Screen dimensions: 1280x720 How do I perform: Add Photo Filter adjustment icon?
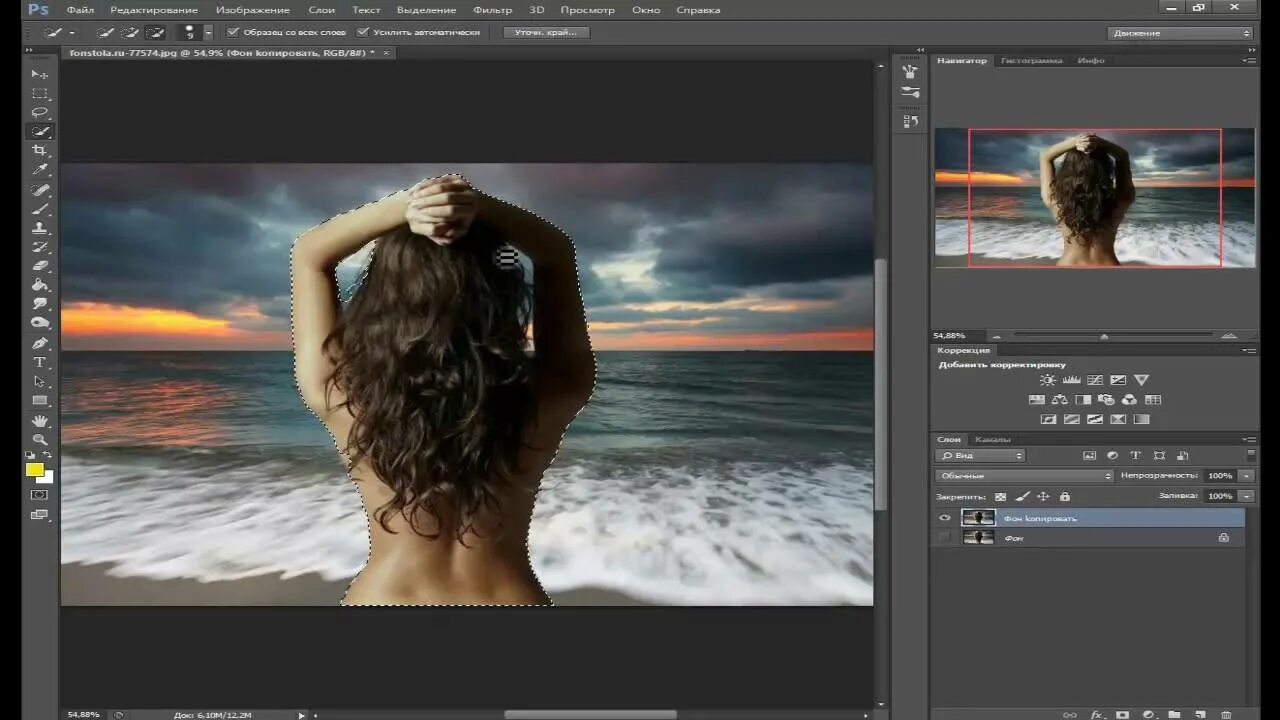[1106, 400]
